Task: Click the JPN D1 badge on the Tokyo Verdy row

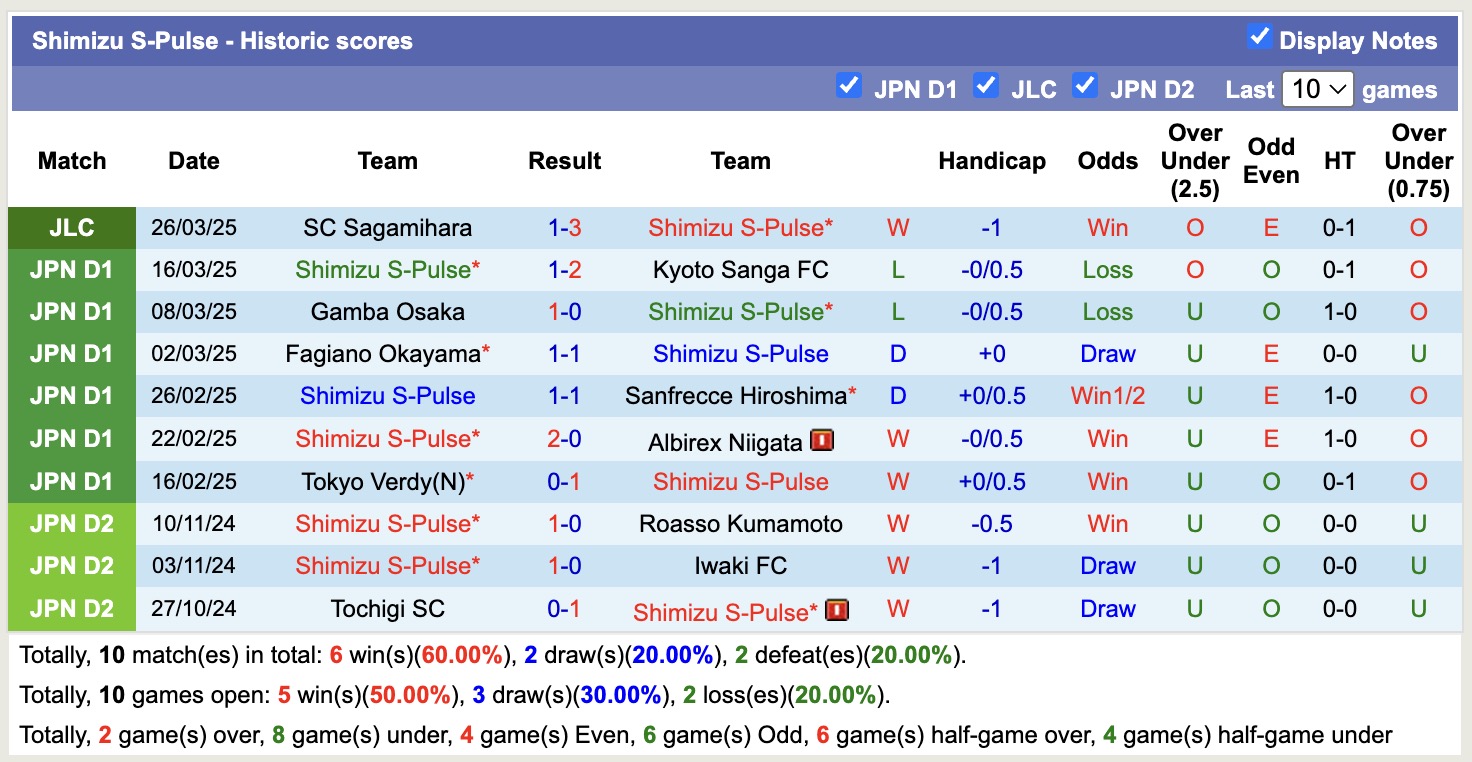Action: 71,481
